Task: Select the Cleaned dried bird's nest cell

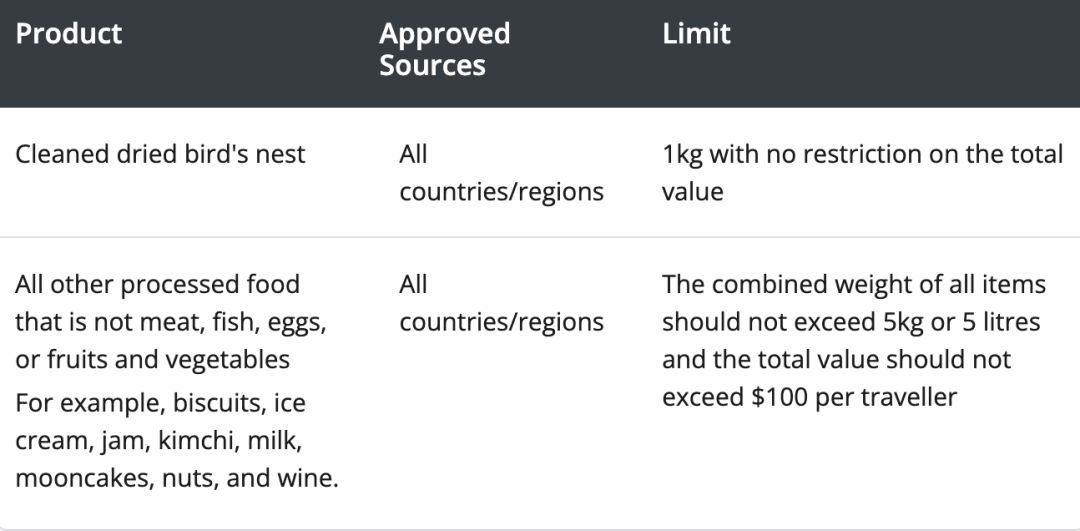Action: coord(160,155)
